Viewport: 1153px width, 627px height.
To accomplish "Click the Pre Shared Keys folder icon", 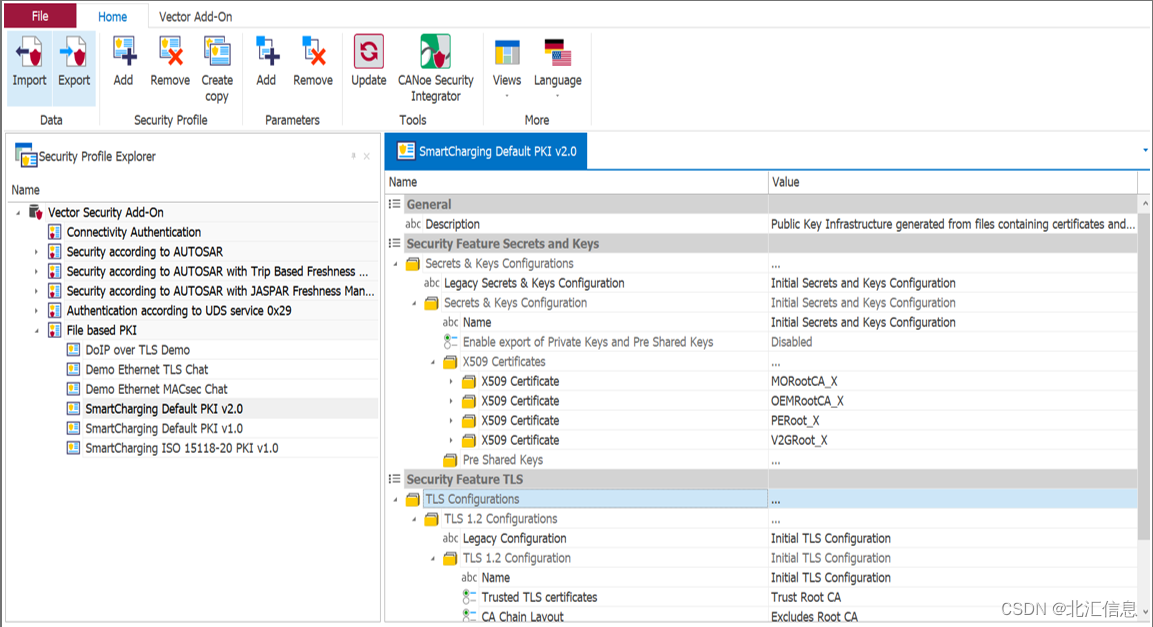I will (450, 460).
